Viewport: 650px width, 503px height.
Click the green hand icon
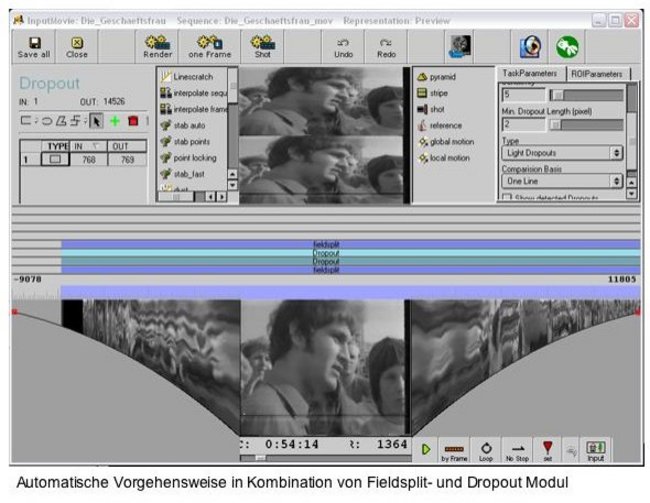tap(567, 47)
